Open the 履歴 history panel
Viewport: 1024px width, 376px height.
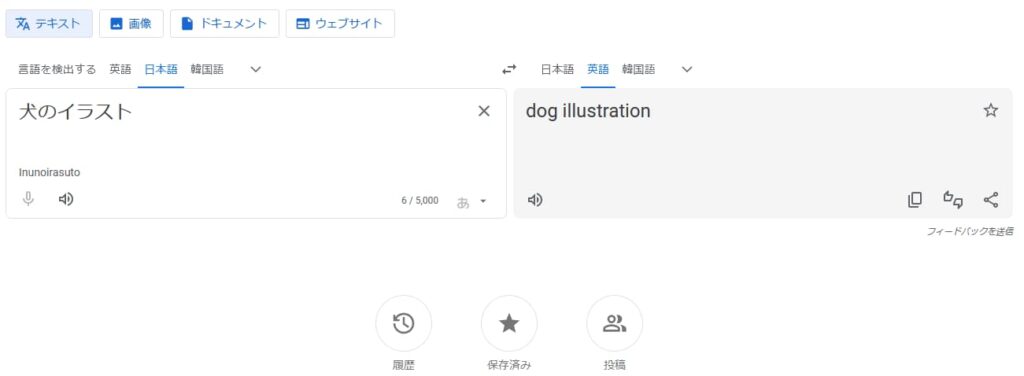(404, 323)
